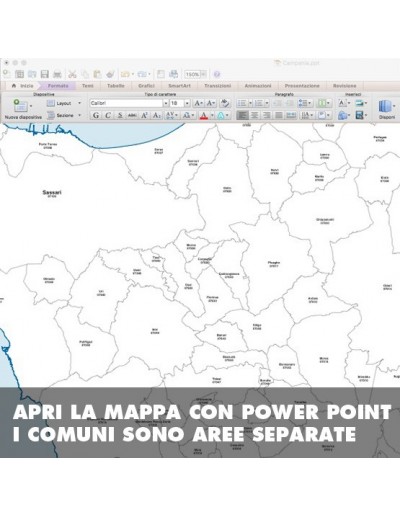Select the center text alignment button
400x517 pixels.
pos(254,115)
